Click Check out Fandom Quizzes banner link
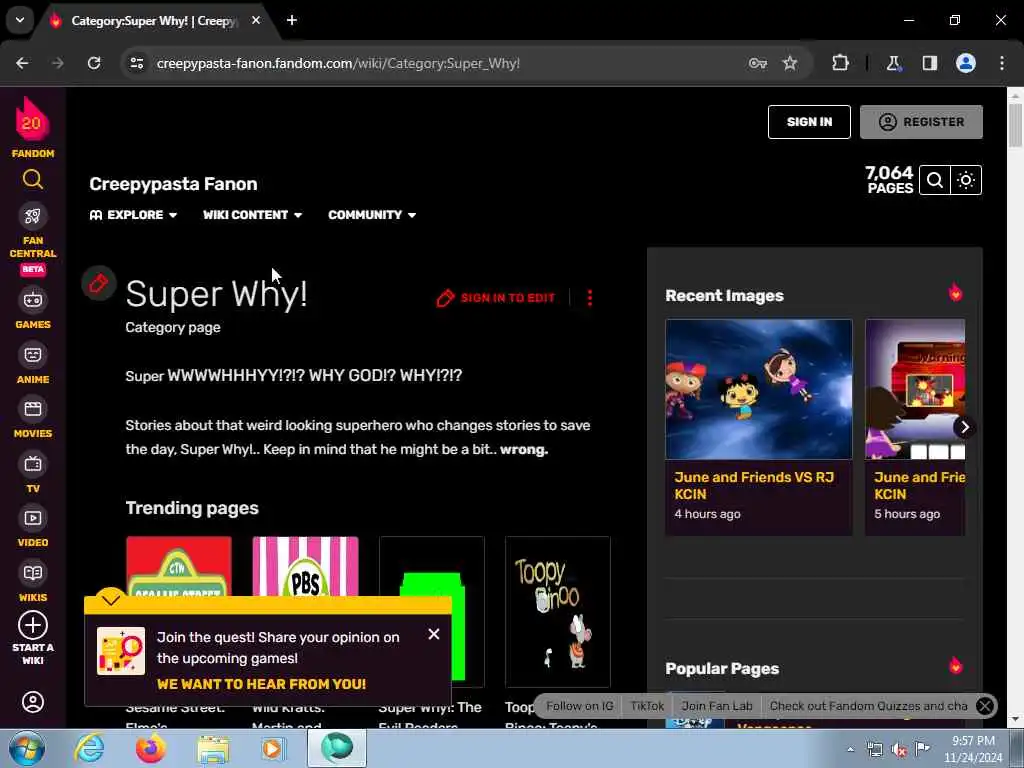 click(x=868, y=706)
